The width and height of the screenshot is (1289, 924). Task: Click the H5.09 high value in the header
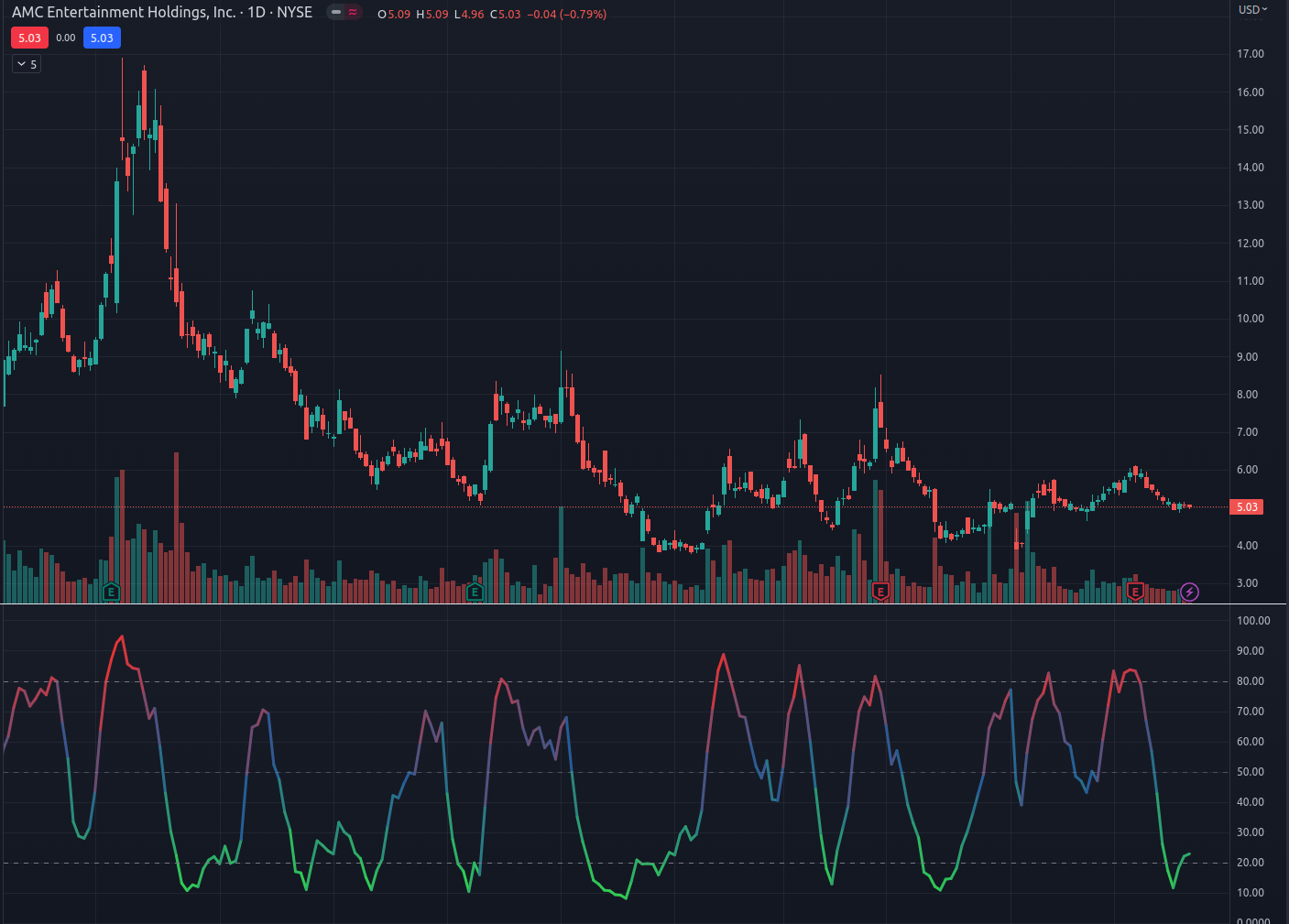[x=432, y=15]
